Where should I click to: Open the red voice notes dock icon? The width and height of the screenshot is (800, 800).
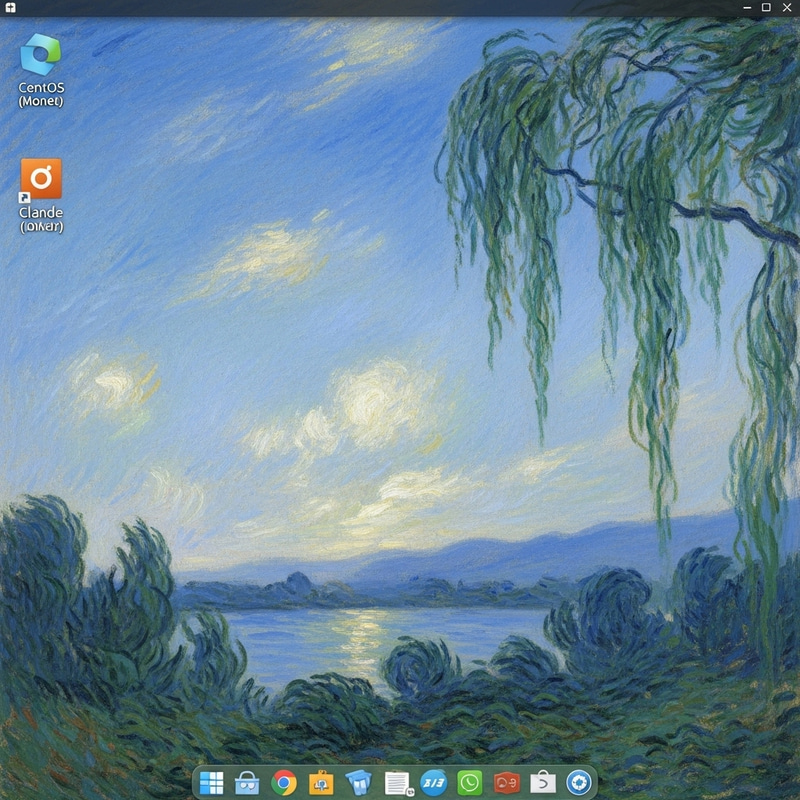coord(508,784)
